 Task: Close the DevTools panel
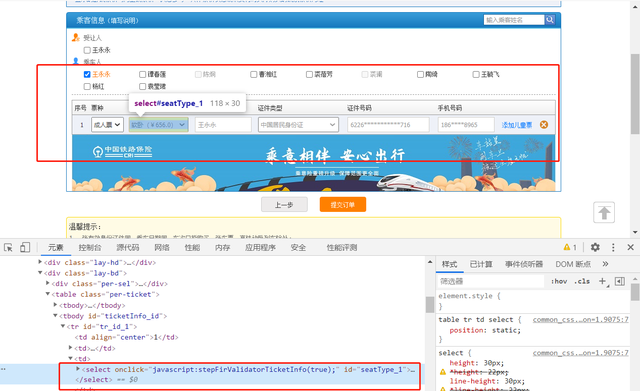[631, 247]
